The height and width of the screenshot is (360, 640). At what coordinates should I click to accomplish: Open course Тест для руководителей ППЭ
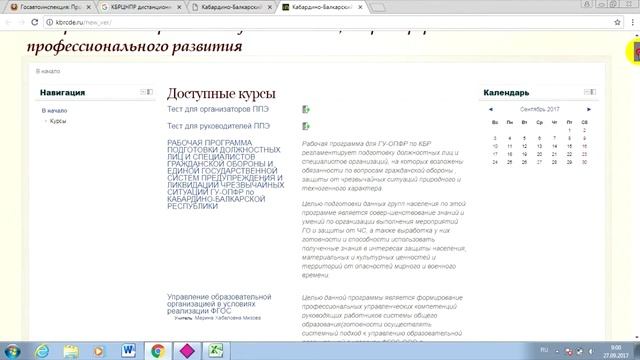(218, 126)
